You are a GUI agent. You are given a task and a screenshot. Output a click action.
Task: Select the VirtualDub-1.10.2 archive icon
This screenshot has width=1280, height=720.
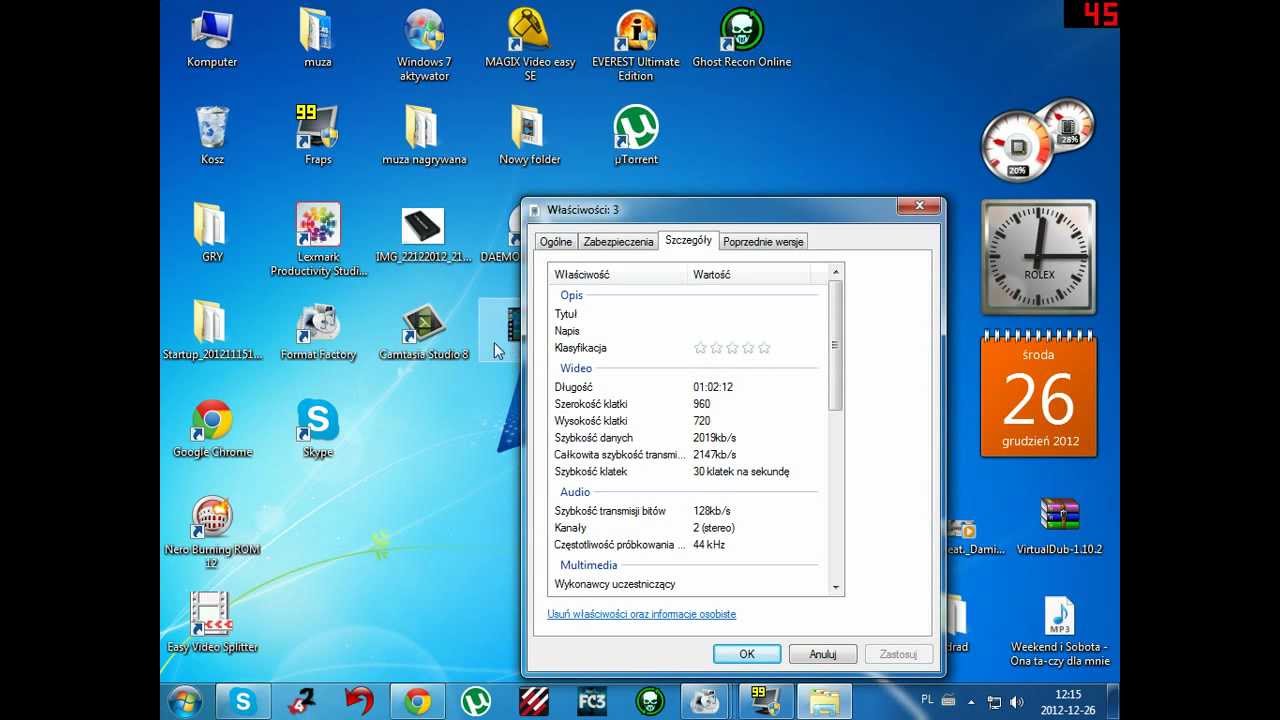click(x=1059, y=525)
